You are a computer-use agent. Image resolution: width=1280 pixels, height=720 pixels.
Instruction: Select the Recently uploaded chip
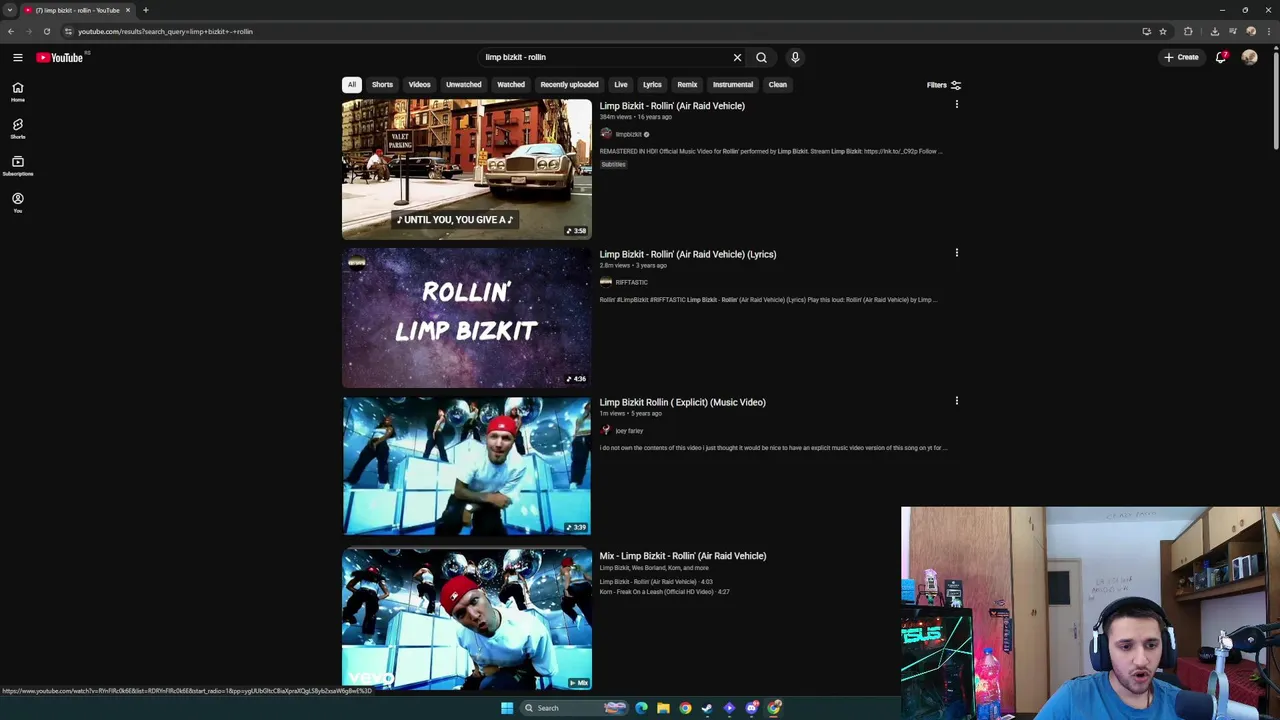pyautogui.click(x=569, y=85)
